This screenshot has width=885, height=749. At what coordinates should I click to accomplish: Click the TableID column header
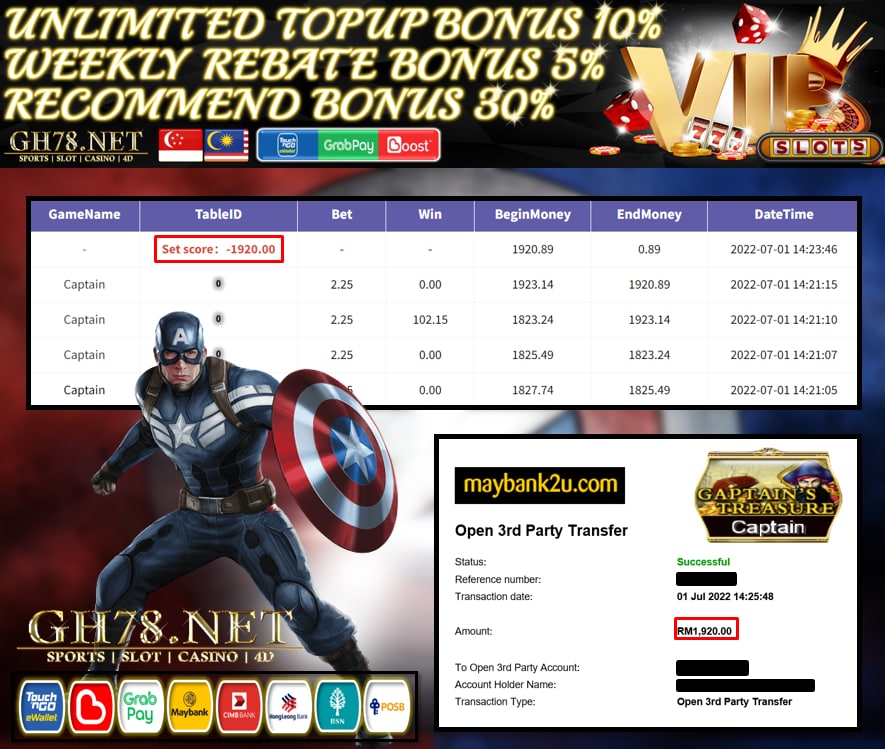[x=218, y=214]
